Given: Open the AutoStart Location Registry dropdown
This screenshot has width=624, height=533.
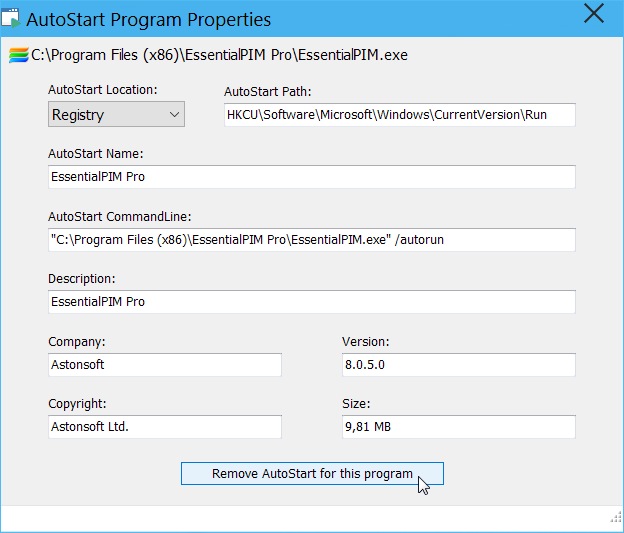Looking at the screenshot, I should (x=116, y=114).
